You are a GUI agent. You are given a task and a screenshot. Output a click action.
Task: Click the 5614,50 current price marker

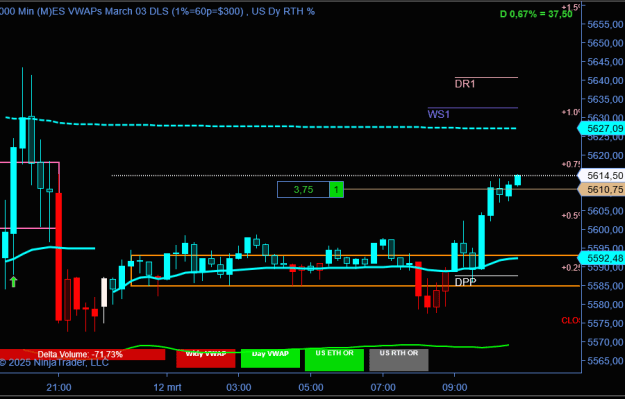[601, 175]
